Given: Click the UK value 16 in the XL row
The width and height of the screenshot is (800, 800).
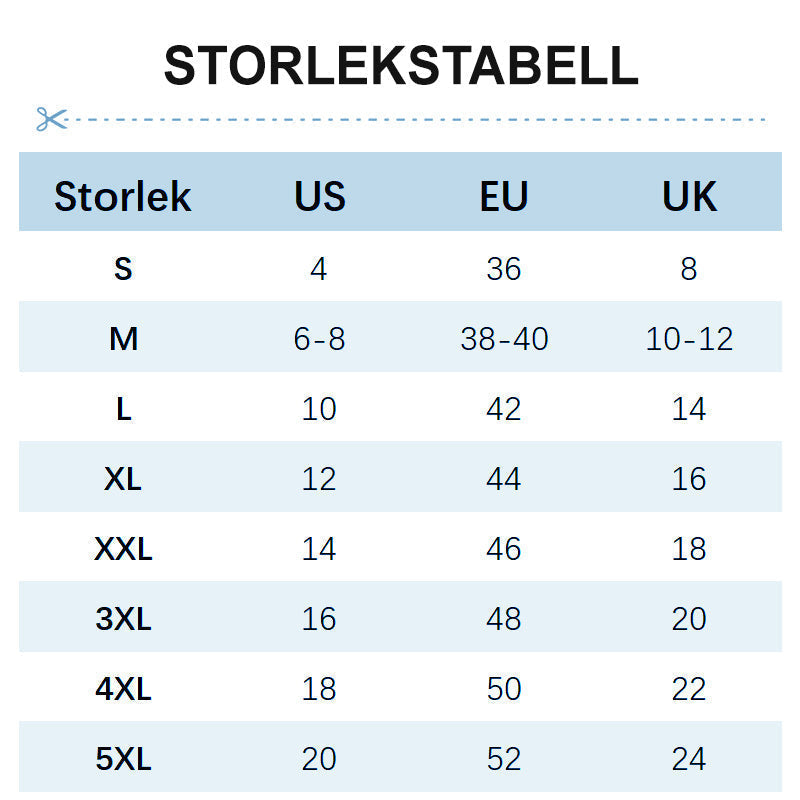Looking at the screenshot, I should click(689, 479).
